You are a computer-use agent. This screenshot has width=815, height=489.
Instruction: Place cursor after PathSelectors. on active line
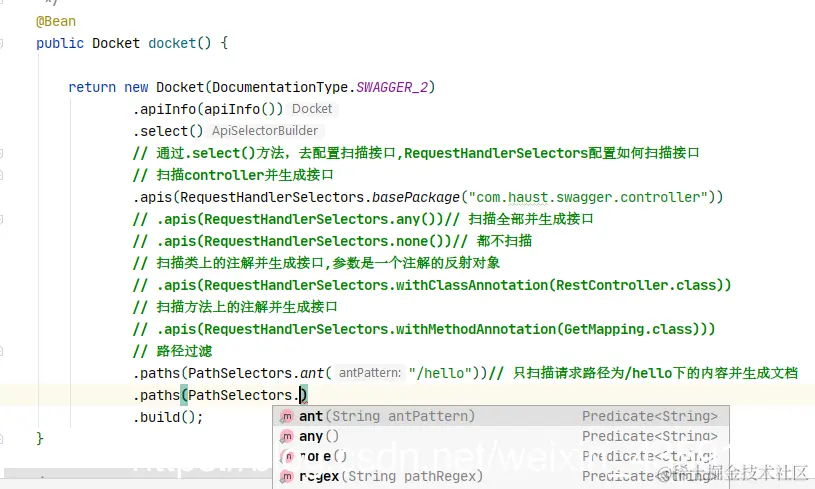click(x=300, y=395)
